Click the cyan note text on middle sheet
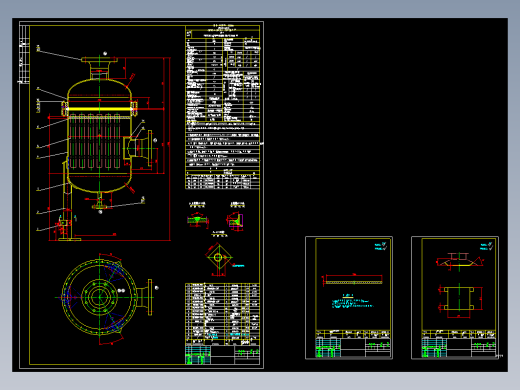This screenshot has width=520, height=390. click(352, 303)
